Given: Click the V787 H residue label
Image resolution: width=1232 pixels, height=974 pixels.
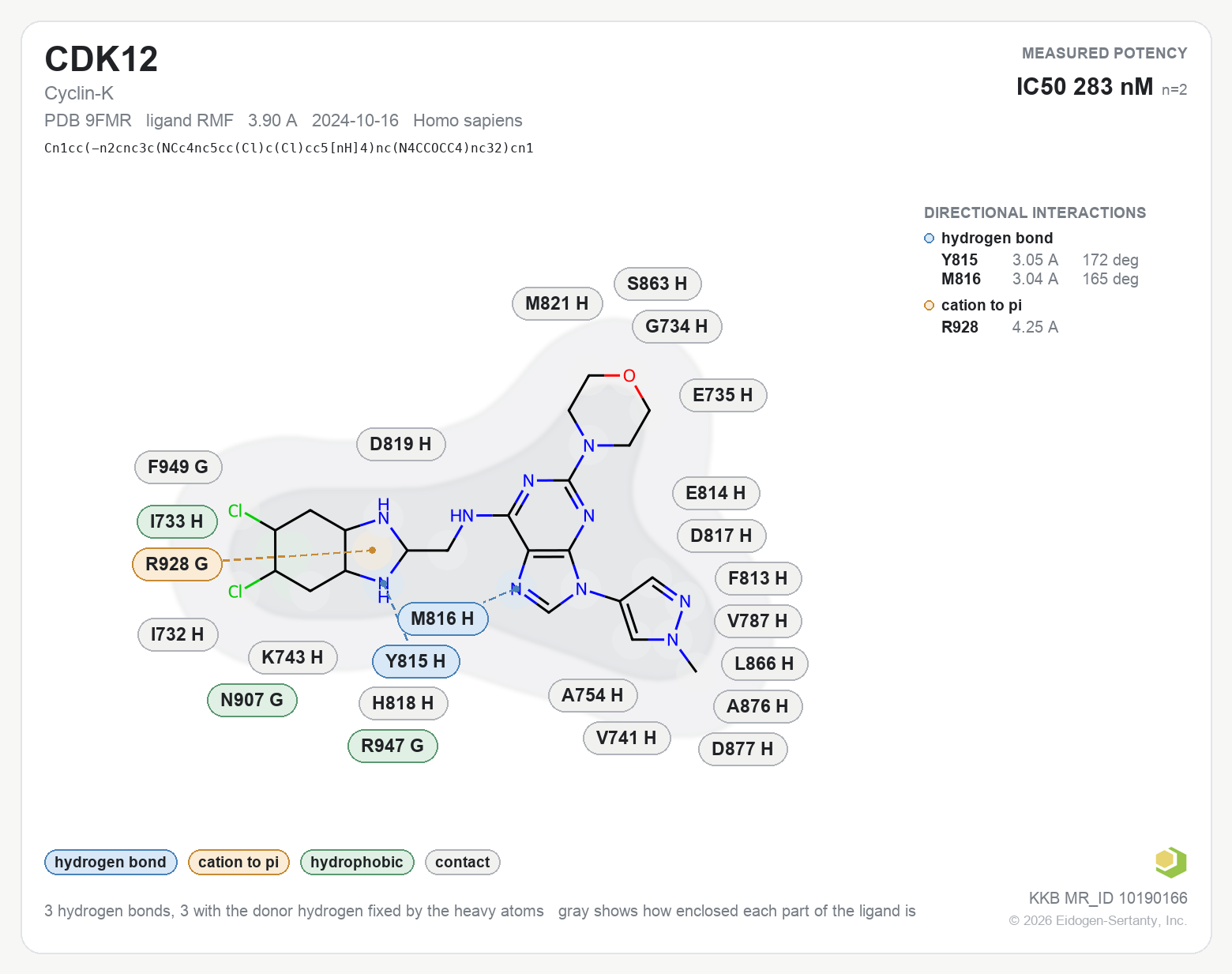Looking at the screenshot, I should (757, 621).
